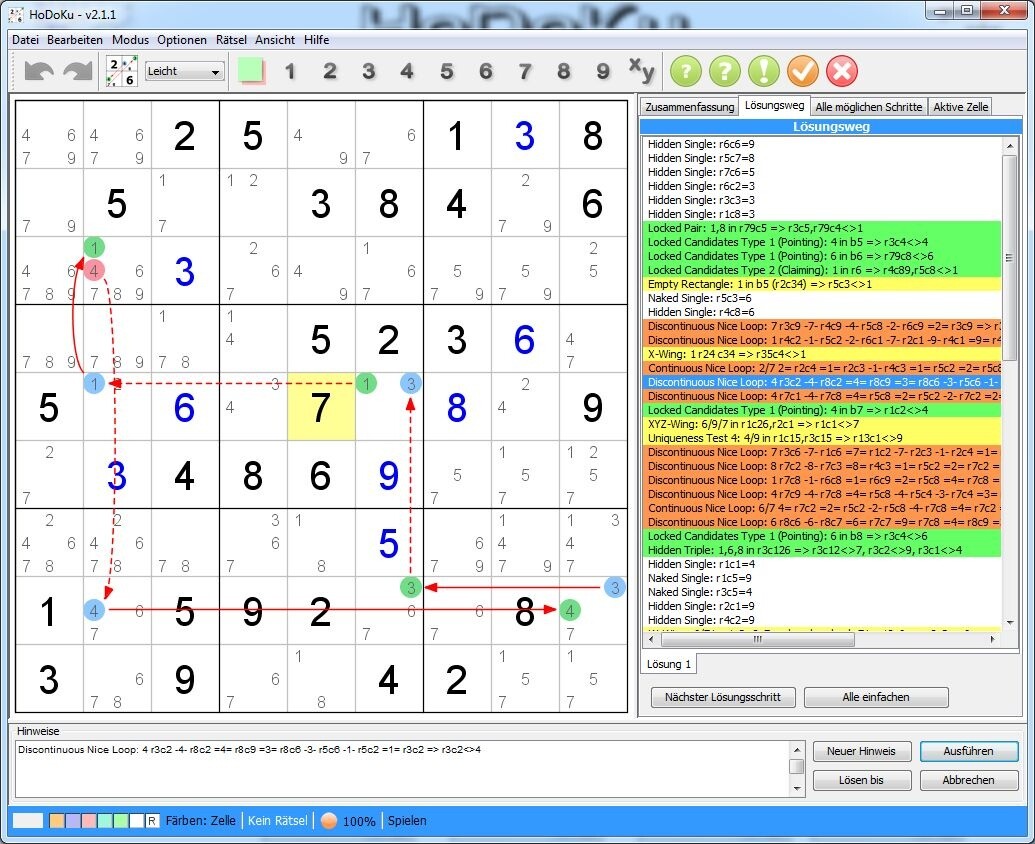Viewport: 1035px width, 844px height.
Task: Toggle the digit 5 candidate filter
Action: 446,70
